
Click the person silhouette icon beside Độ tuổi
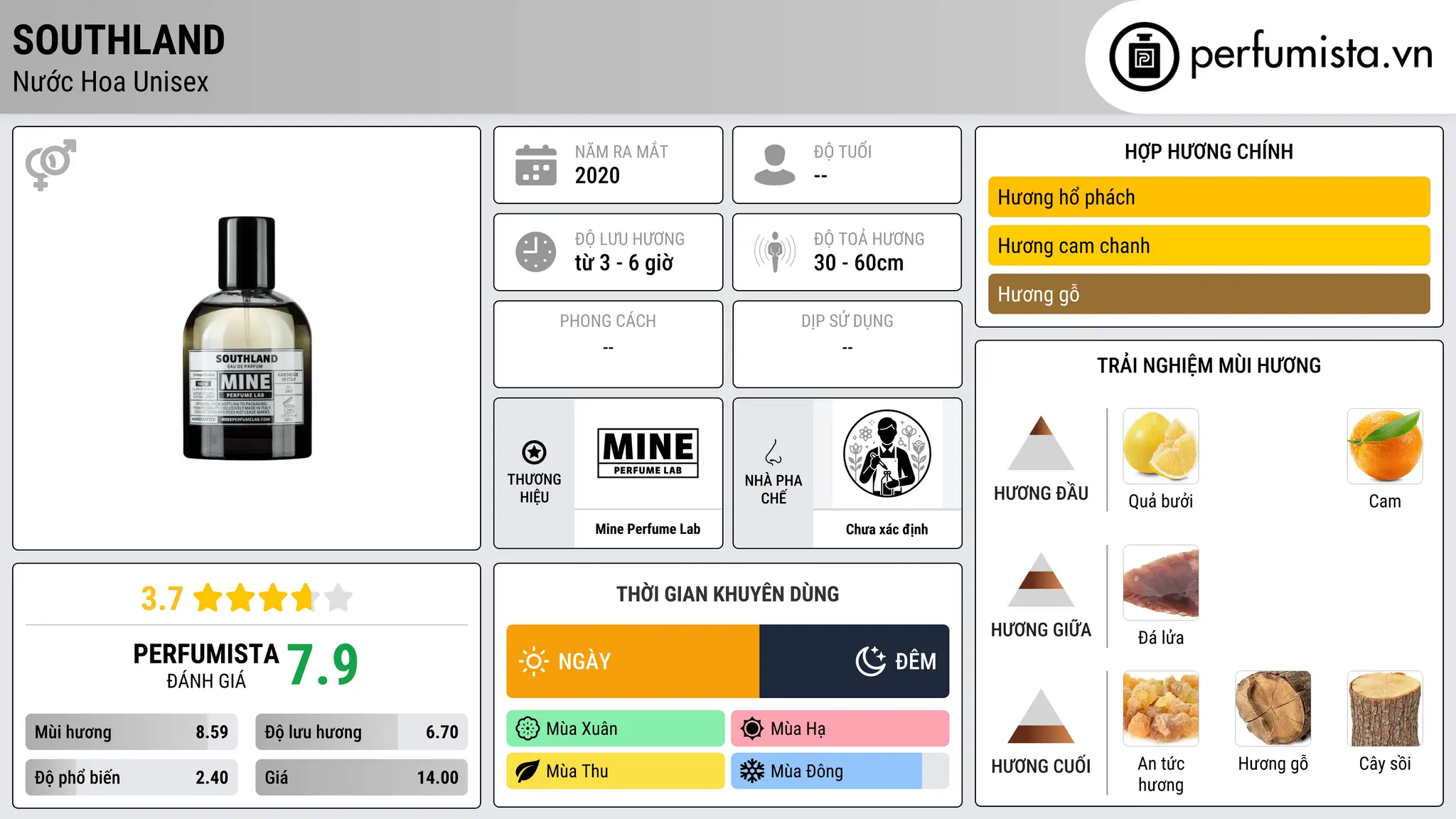click(774, 165)
